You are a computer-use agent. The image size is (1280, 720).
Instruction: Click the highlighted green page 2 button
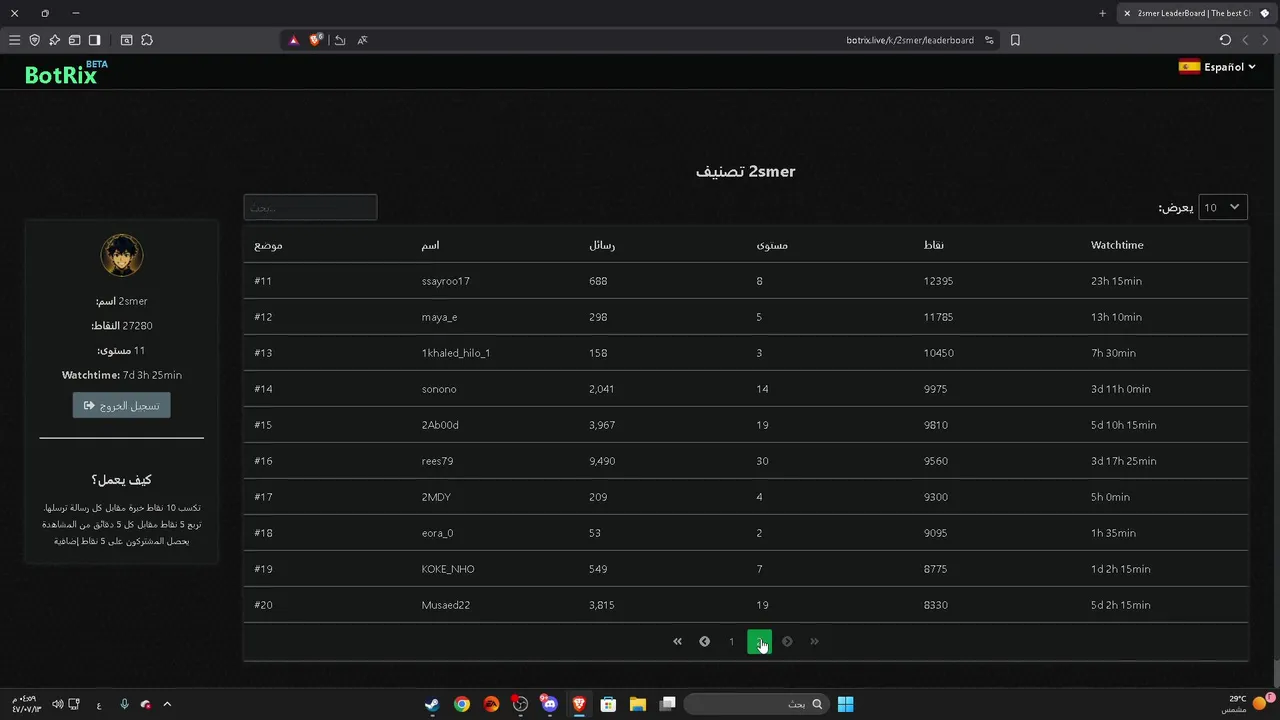759,641
